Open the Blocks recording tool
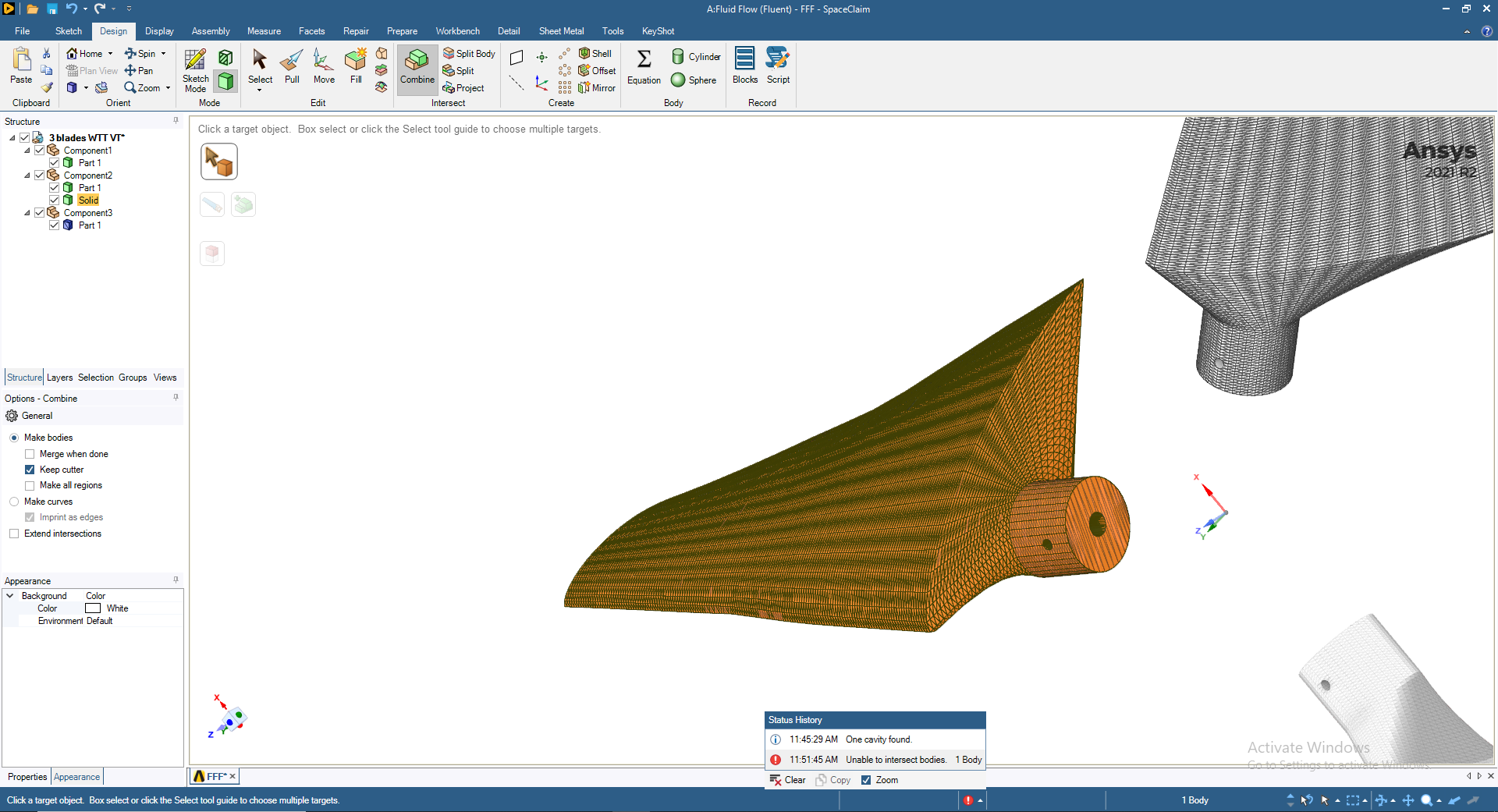 (745, 66)
